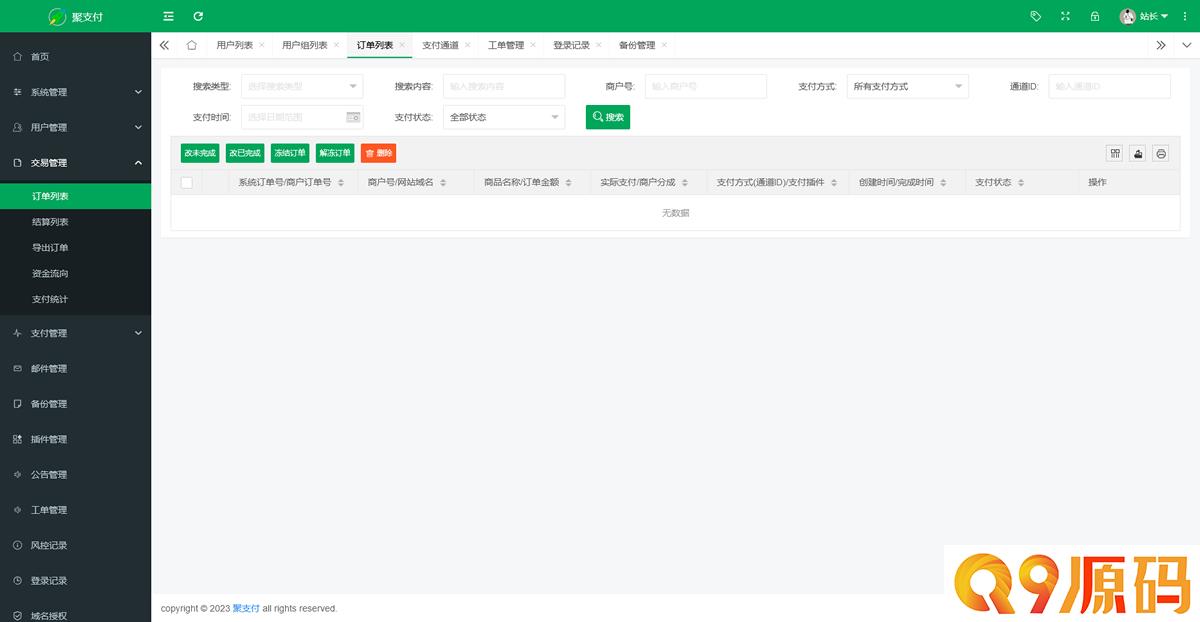Click the refresh icon in the top bar
Image resolution: width=1200 pixels, height=622 pixels.
[x=198, y=16]
